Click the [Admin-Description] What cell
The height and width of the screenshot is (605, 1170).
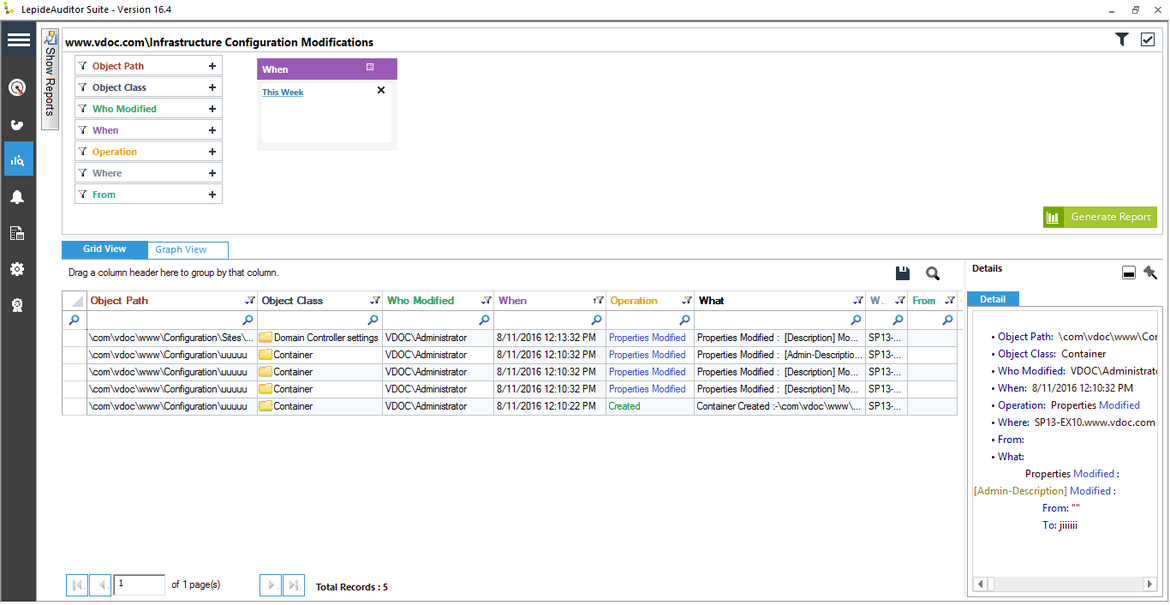780,354
